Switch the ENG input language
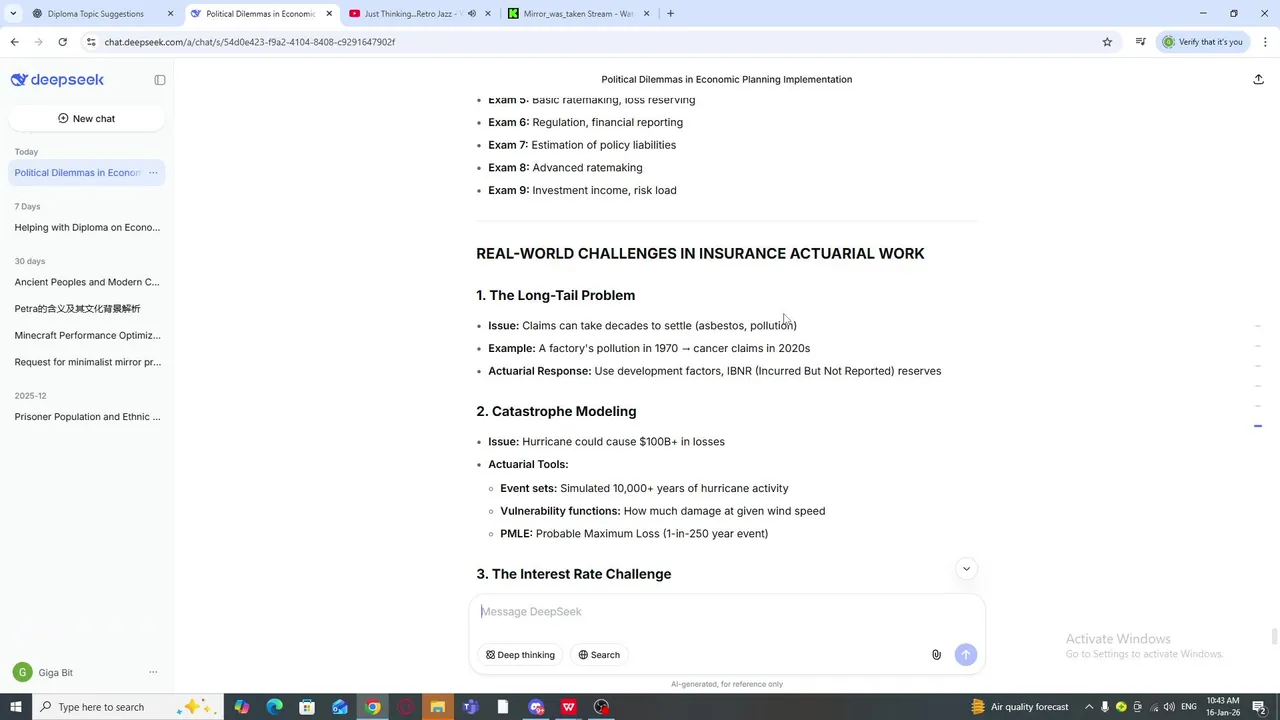The image size is (1280, 720). [1189, 707]
